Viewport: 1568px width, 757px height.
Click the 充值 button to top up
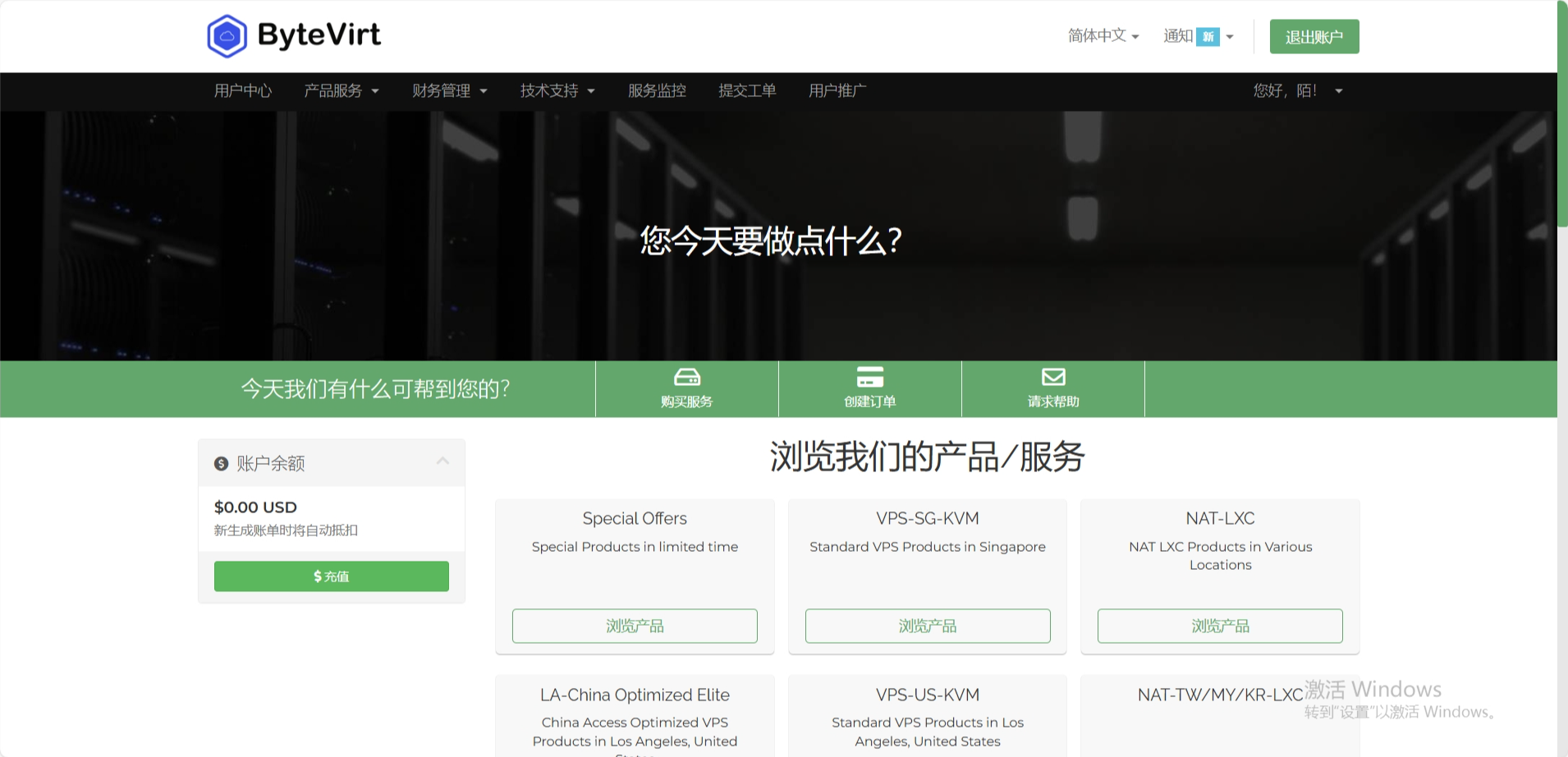pyautogui.click(x=331, y=576)
